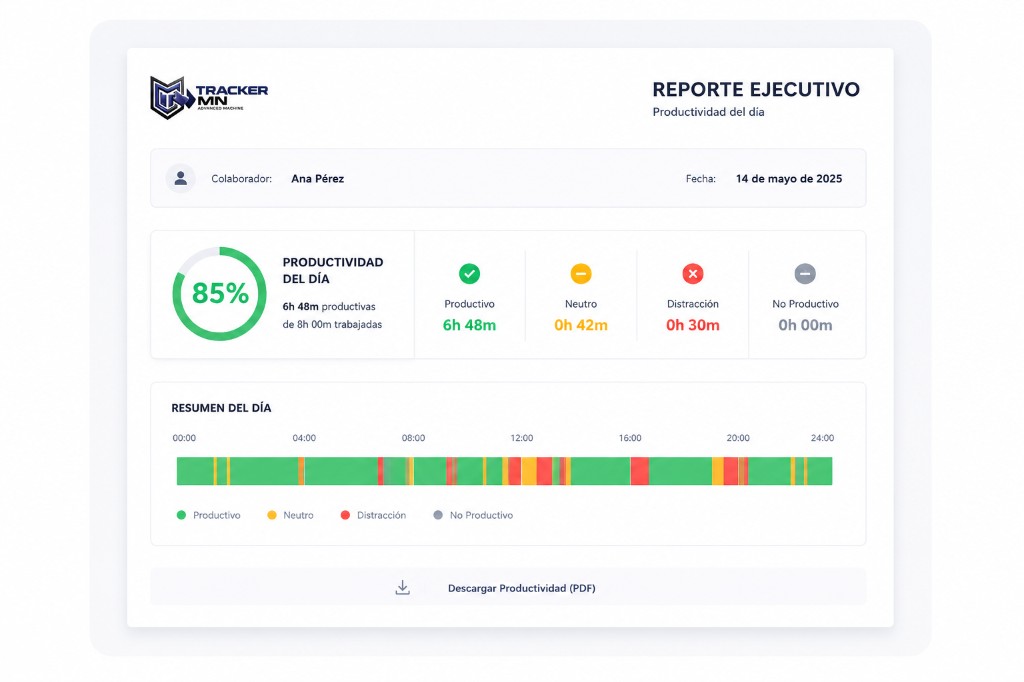Click the No Productivo legend label
Image resolution: width=1024 pixels, height=682 pixels.
point(481,515)
